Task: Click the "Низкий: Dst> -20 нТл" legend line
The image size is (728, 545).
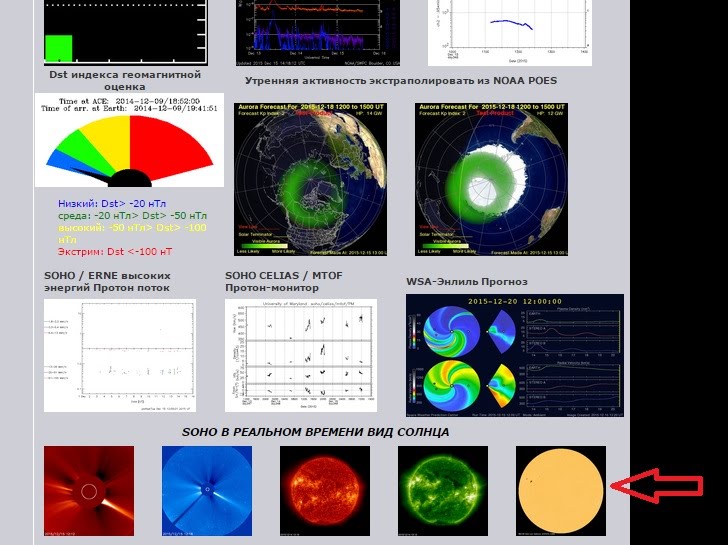Action: pyautogui.click(x=112, y=203)
